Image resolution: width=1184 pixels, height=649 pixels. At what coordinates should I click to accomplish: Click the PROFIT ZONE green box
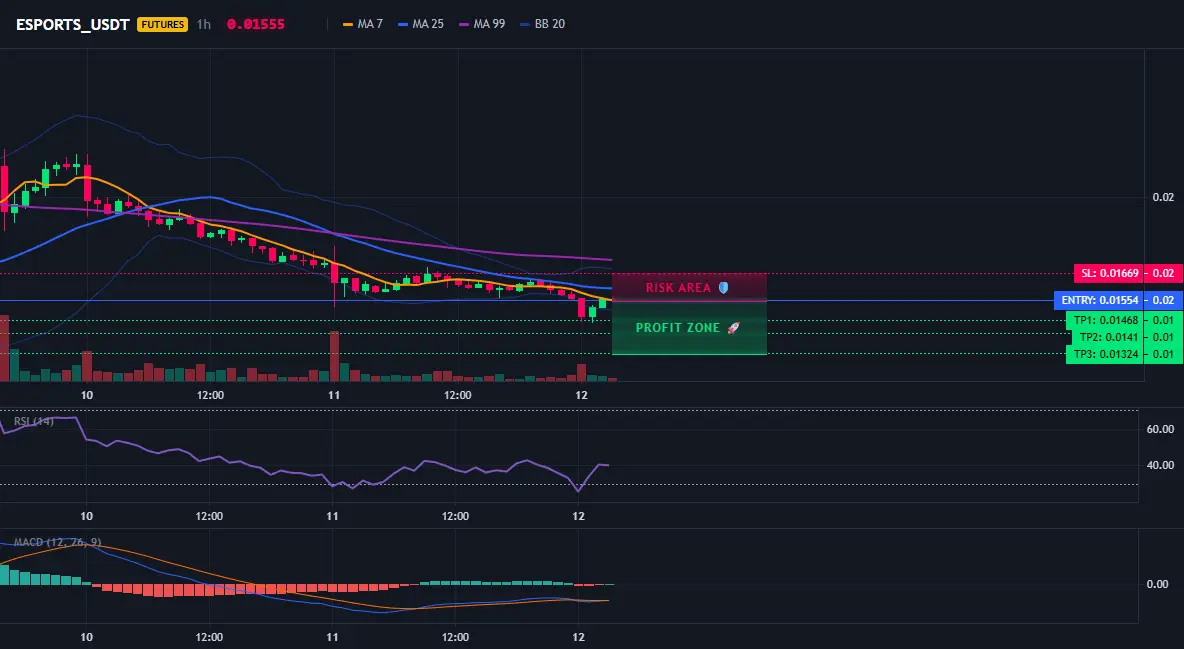[689, 328]
